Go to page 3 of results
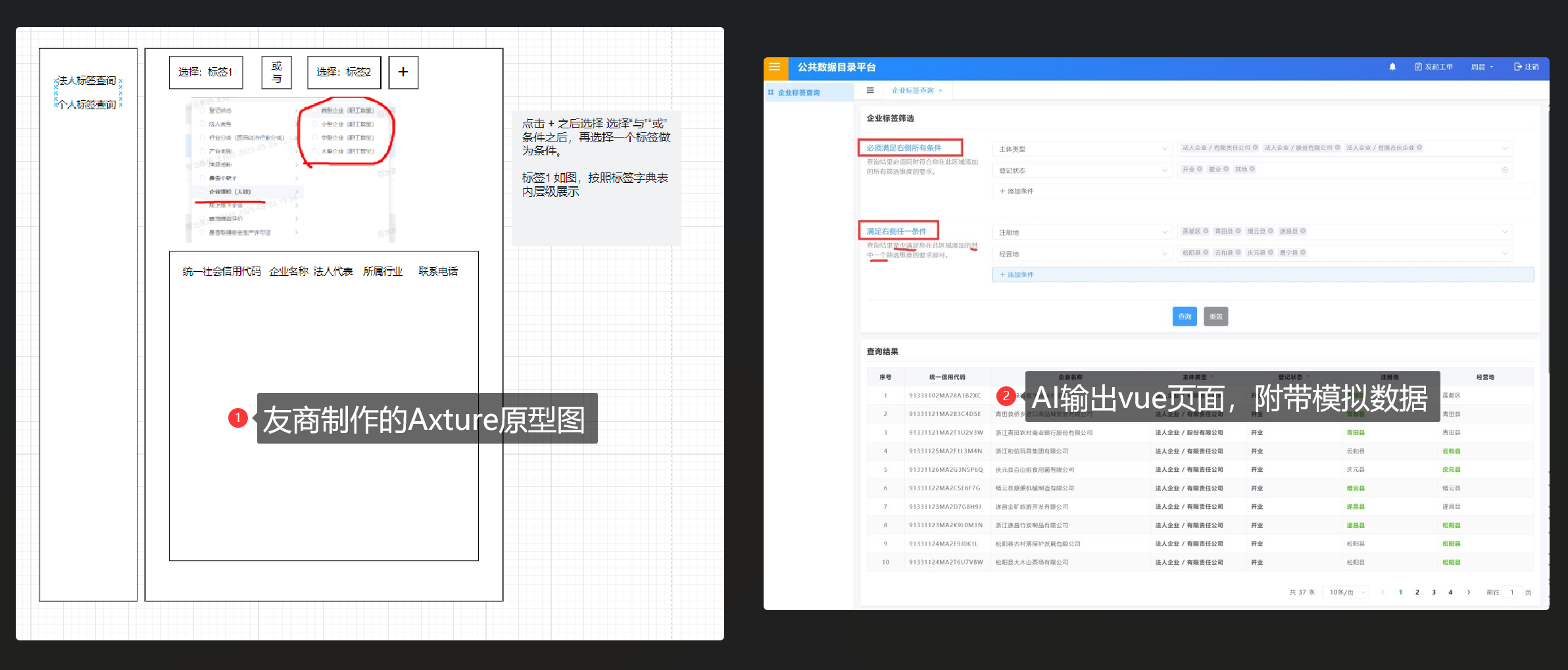Screen dimensions: 1568x670 [x=1434, y=592]
